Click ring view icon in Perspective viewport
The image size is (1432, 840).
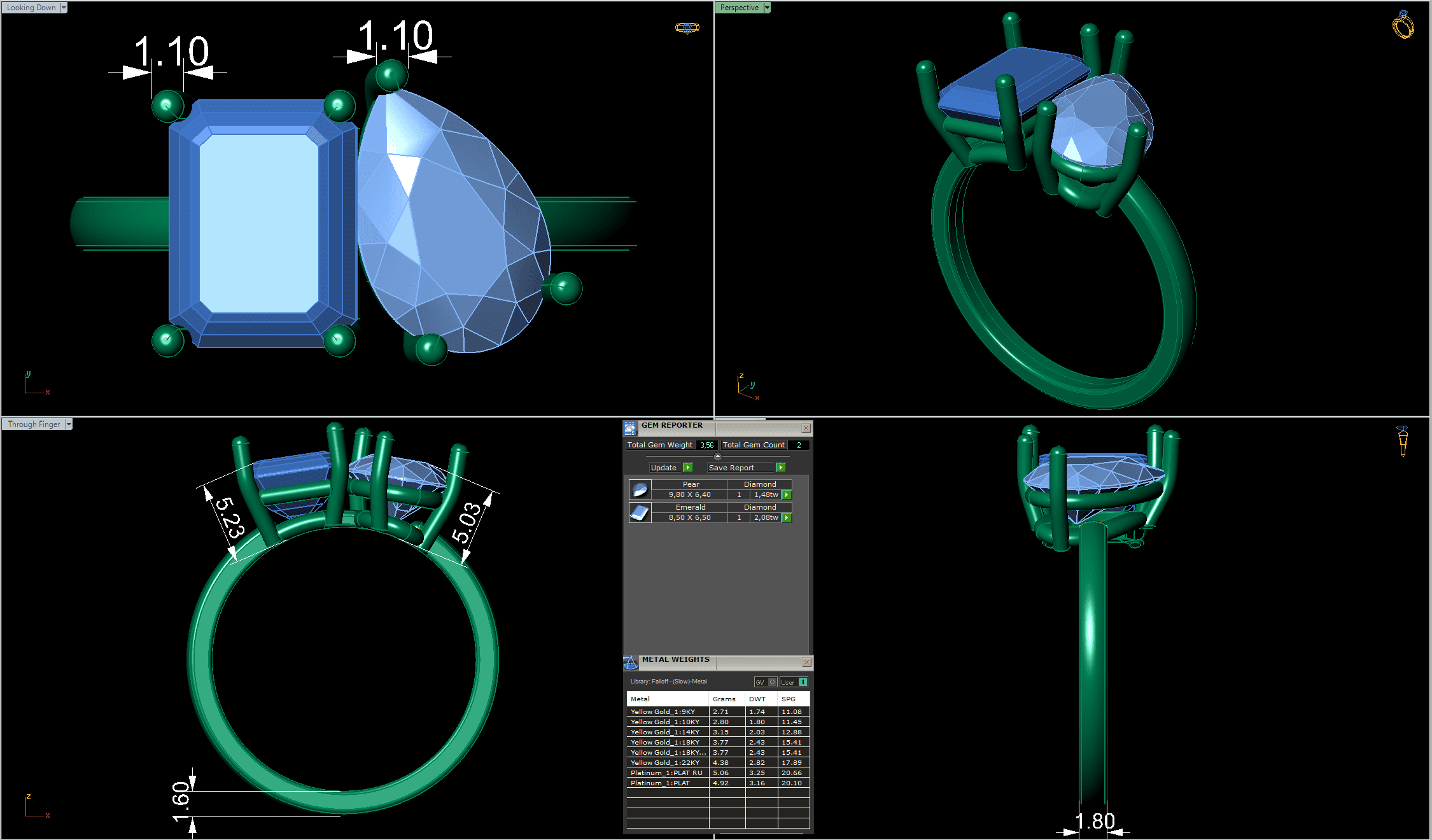[x=1403, y=25]
